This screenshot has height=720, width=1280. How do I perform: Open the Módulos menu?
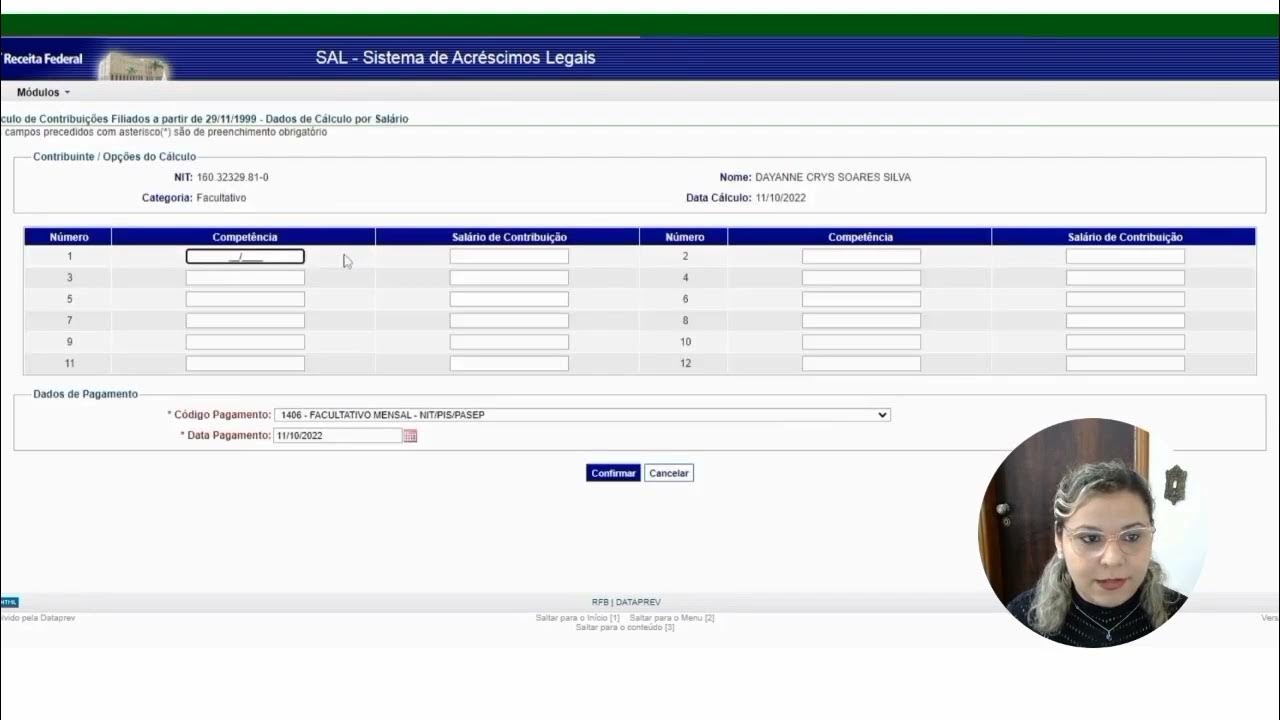pyautogui.click(x=43, y=92)
